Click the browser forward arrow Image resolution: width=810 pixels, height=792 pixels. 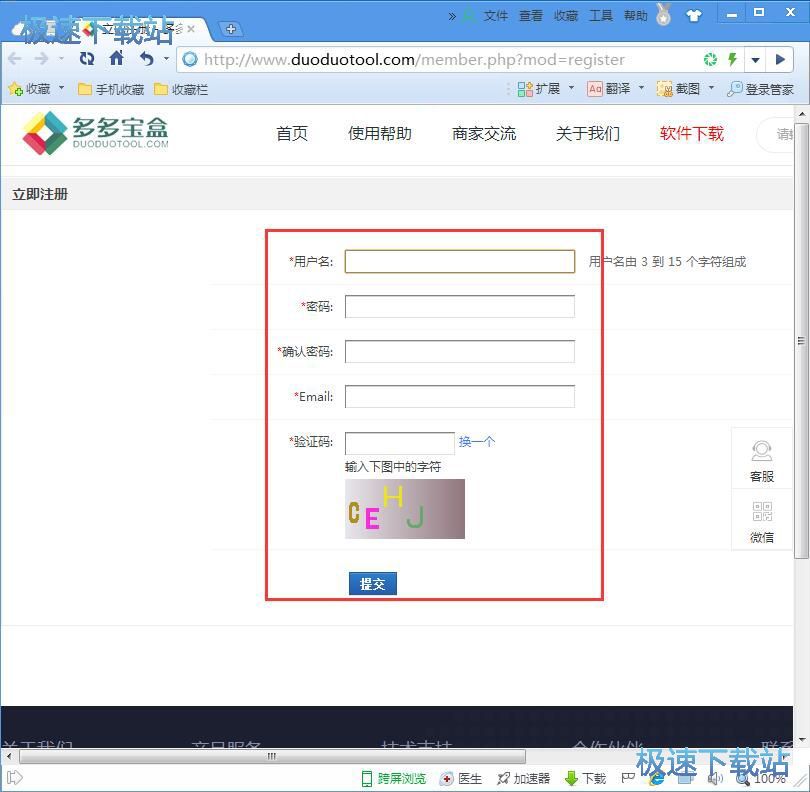point(41,59)
